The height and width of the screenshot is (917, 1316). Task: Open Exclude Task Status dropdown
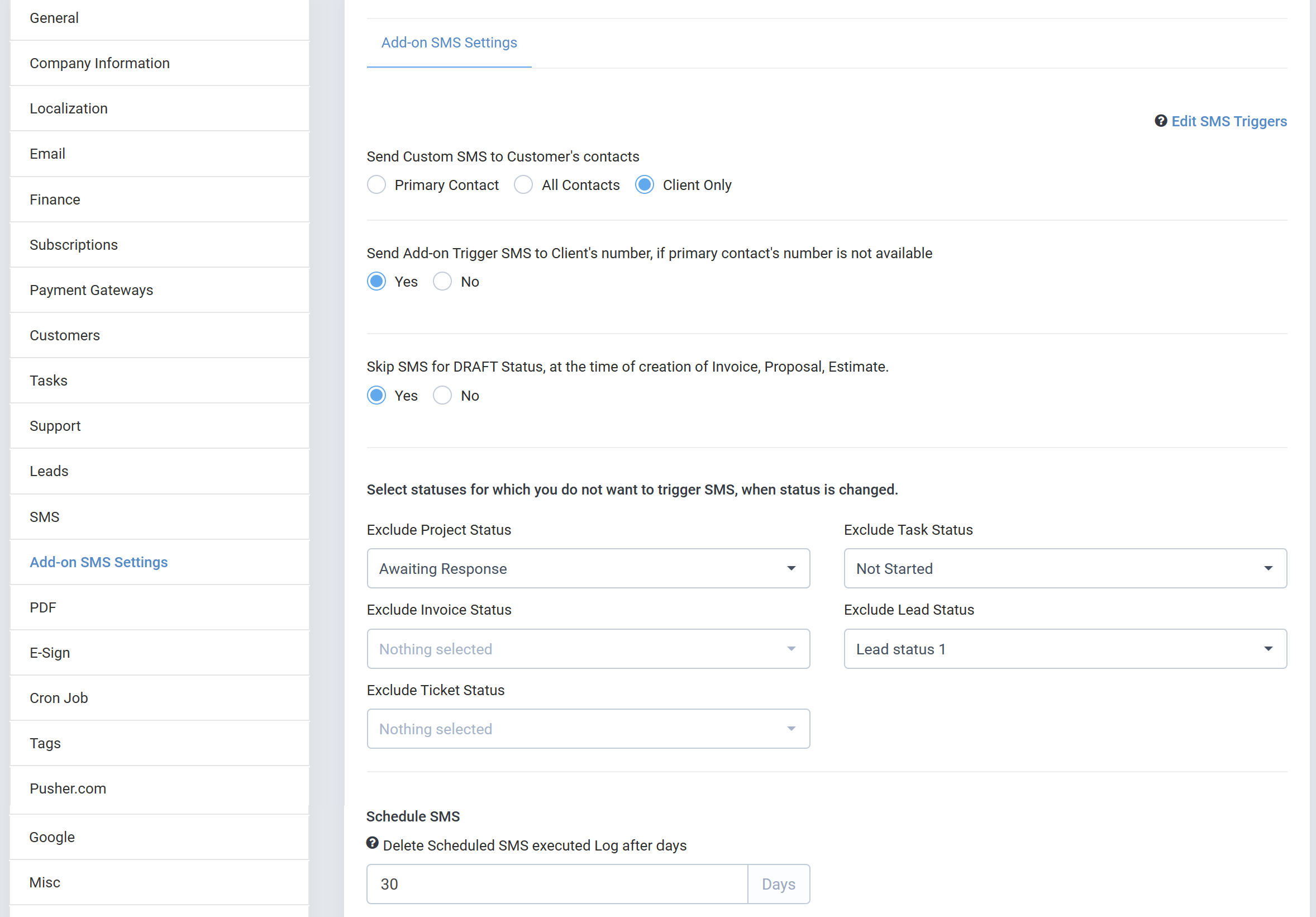click(1065, 568)
